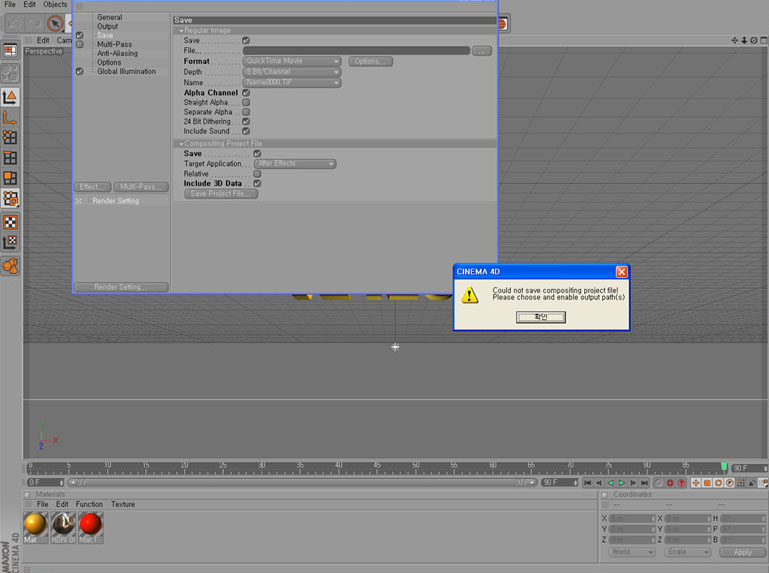Toggle the Scale keyframe recording icon
Viewport: 769px width, 573px height.
click(x=707, y=483)
